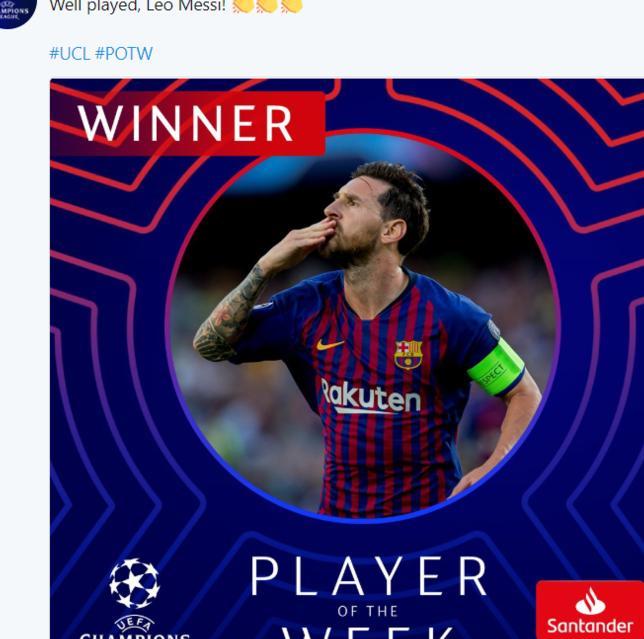This screenshot has width=644, height=639.
Task: Open the #POTW hashtag link
Action: coord(124,53)
